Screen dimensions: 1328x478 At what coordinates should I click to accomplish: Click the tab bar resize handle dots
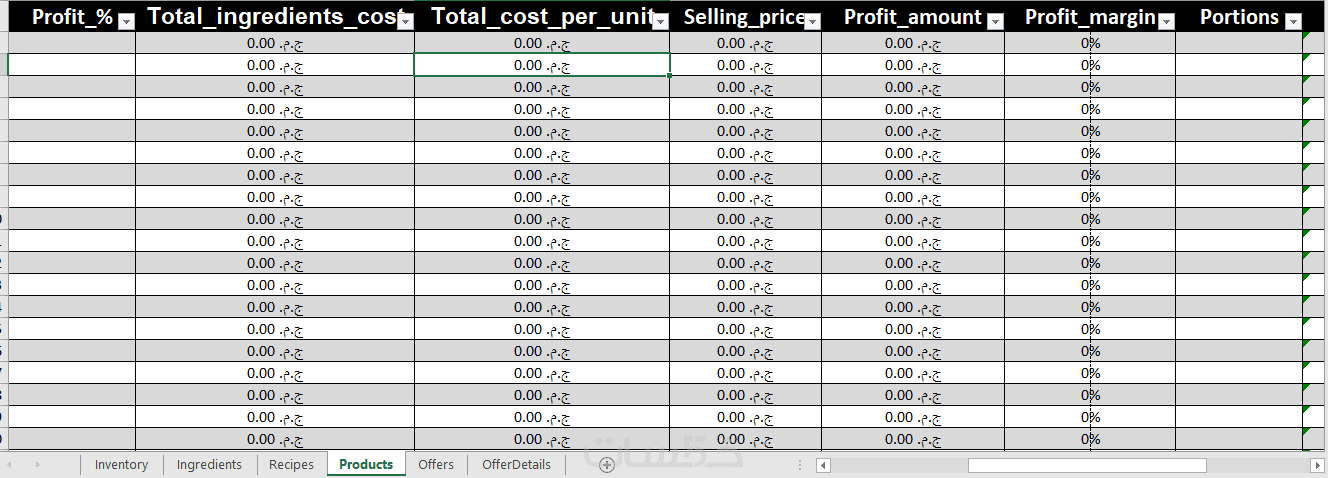[x=799, y=465]
